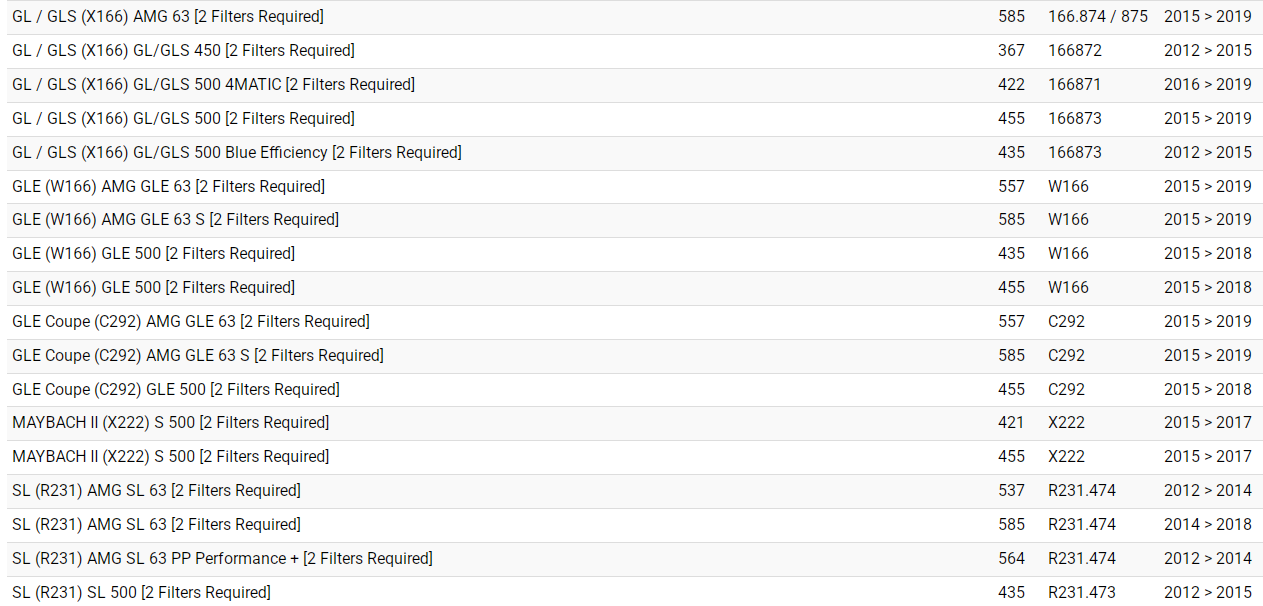Click the 2014 > 2018 year range
The image size is (1263, 606).
1207,525
